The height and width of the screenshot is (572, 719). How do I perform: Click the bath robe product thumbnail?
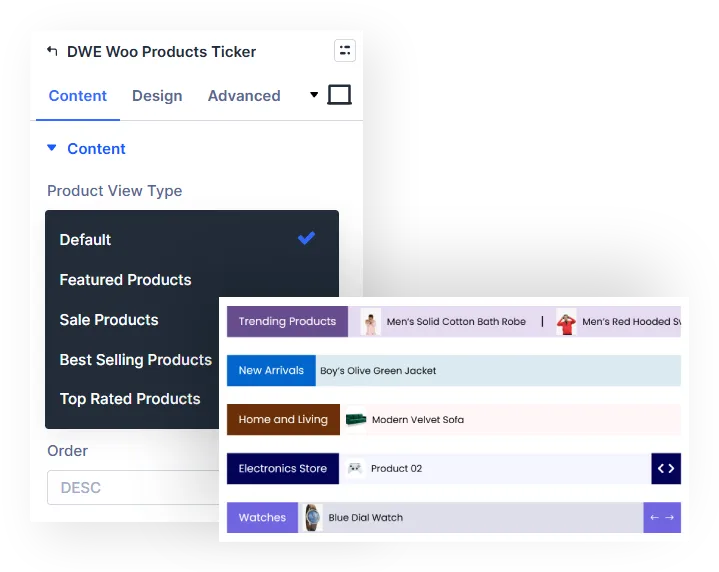pos(371,322)
